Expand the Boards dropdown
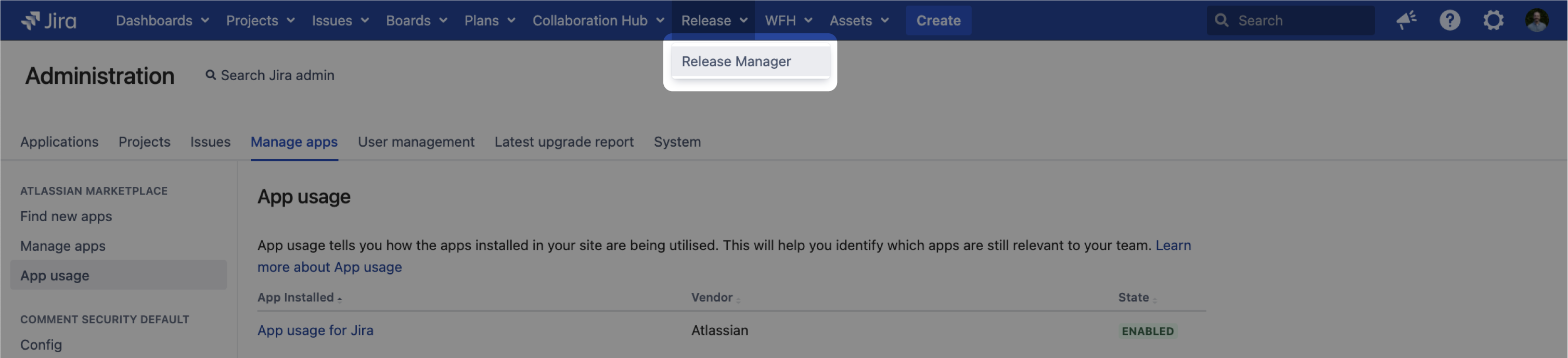This screenshot has width=1568, height=358. [416, 21]
